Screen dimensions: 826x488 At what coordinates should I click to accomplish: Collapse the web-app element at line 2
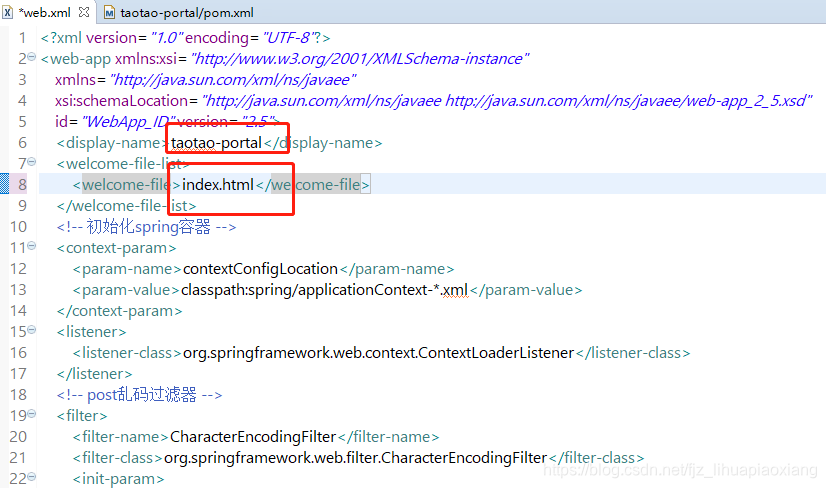point(32,56)
